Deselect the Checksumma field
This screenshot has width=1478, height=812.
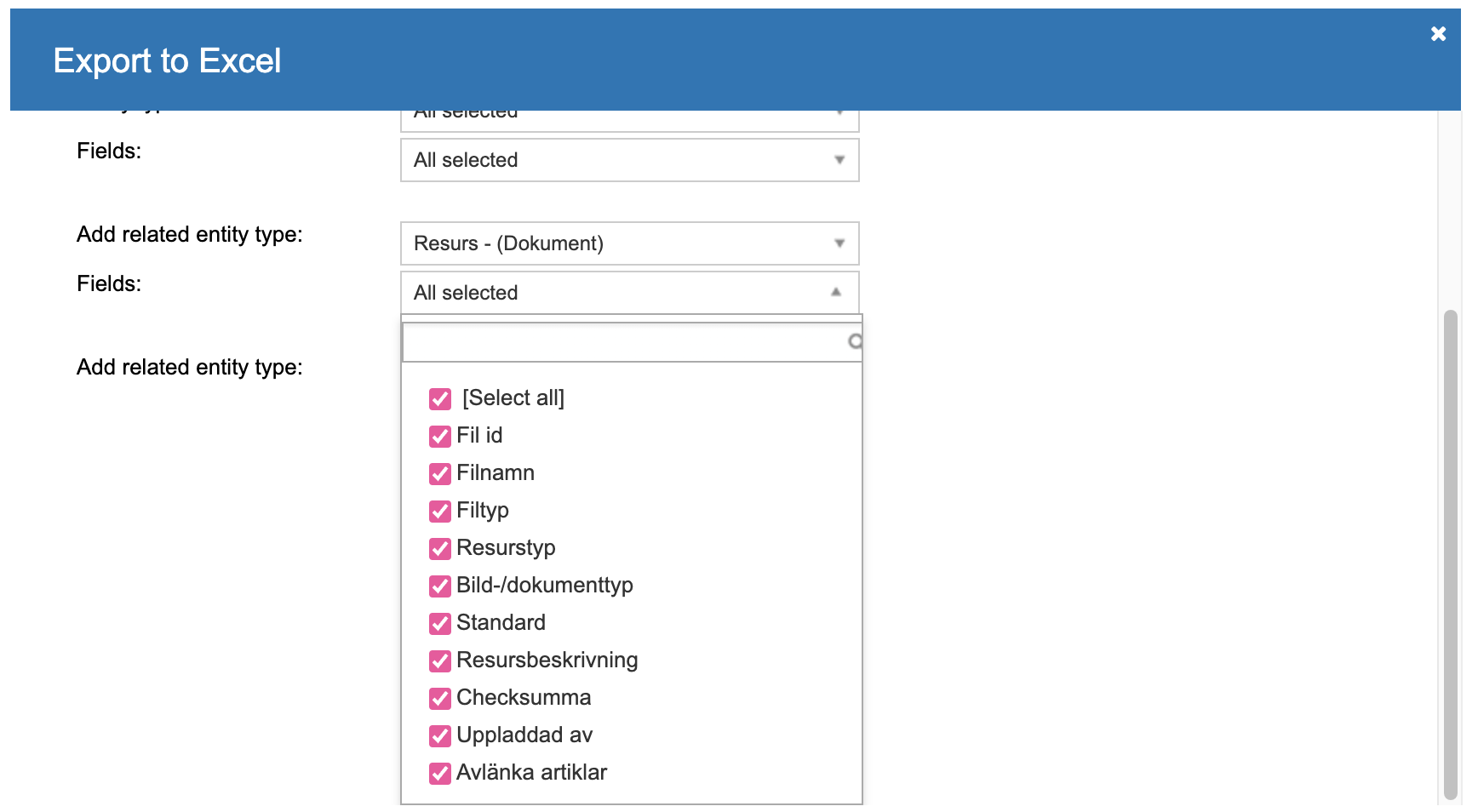pos(440,698)
